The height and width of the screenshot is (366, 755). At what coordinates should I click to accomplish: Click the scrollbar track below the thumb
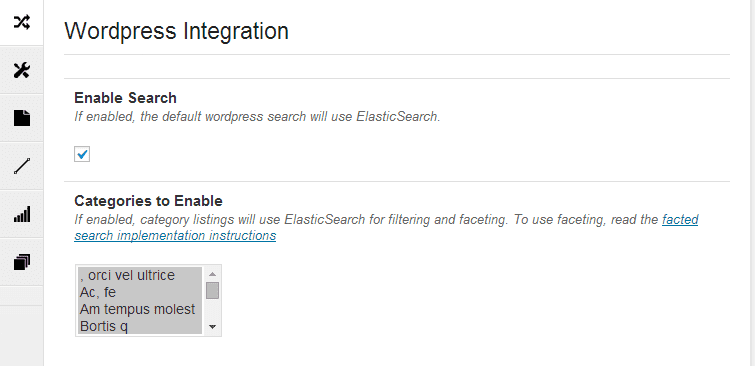[212, 310]
